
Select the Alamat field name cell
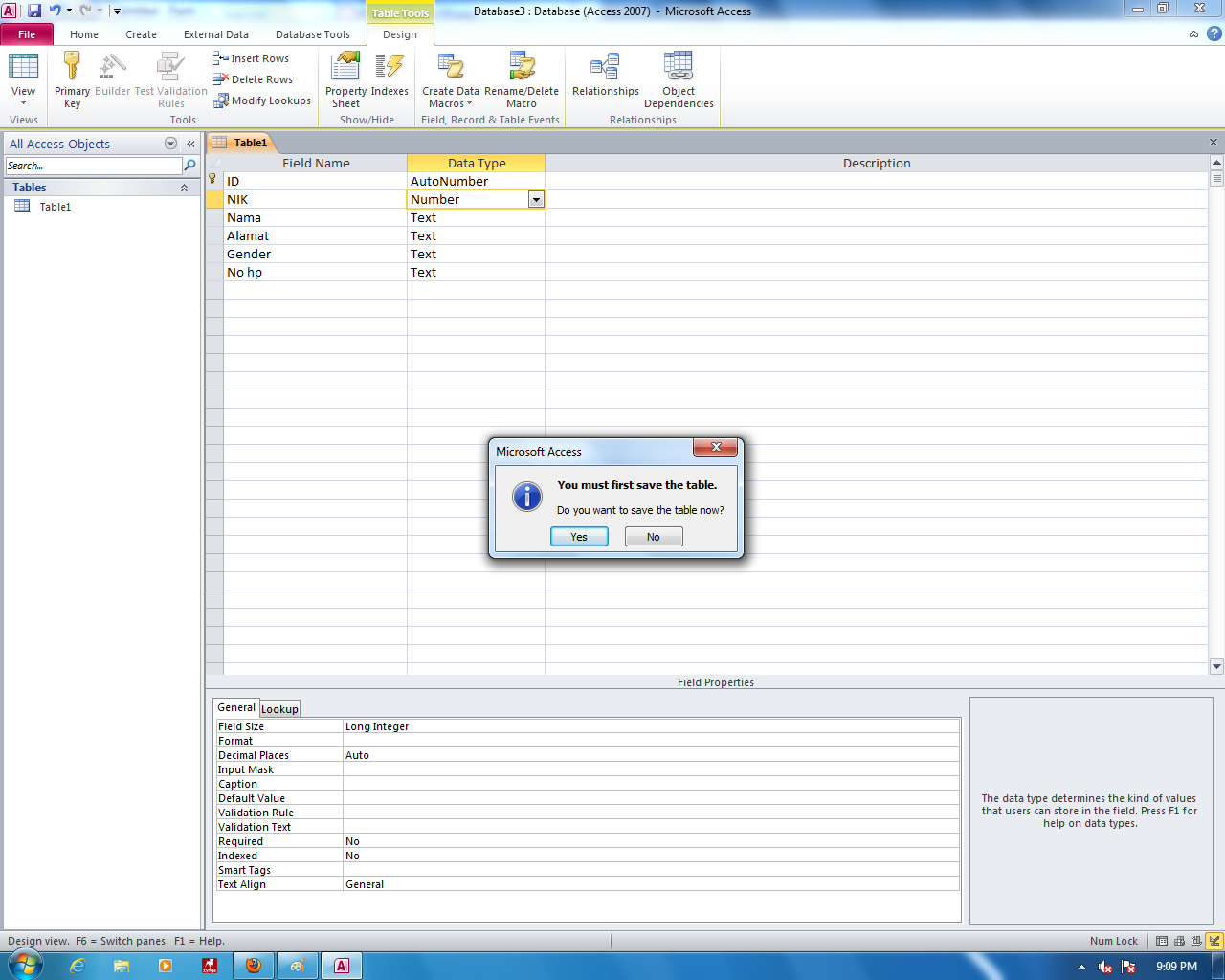point(315,235)
